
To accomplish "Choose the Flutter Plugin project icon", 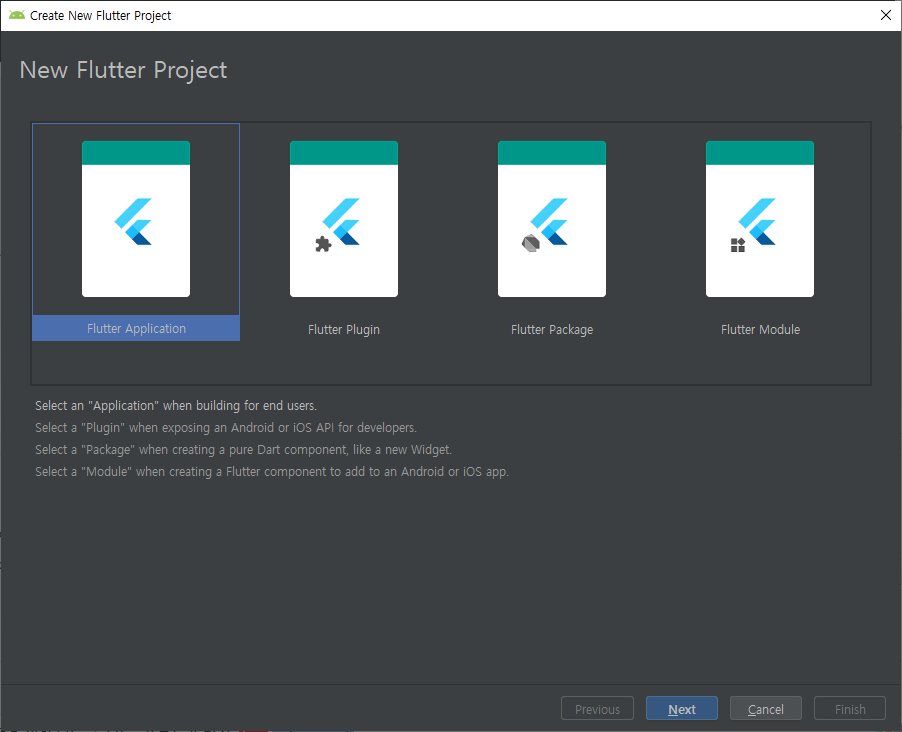I will click(344, 219).
